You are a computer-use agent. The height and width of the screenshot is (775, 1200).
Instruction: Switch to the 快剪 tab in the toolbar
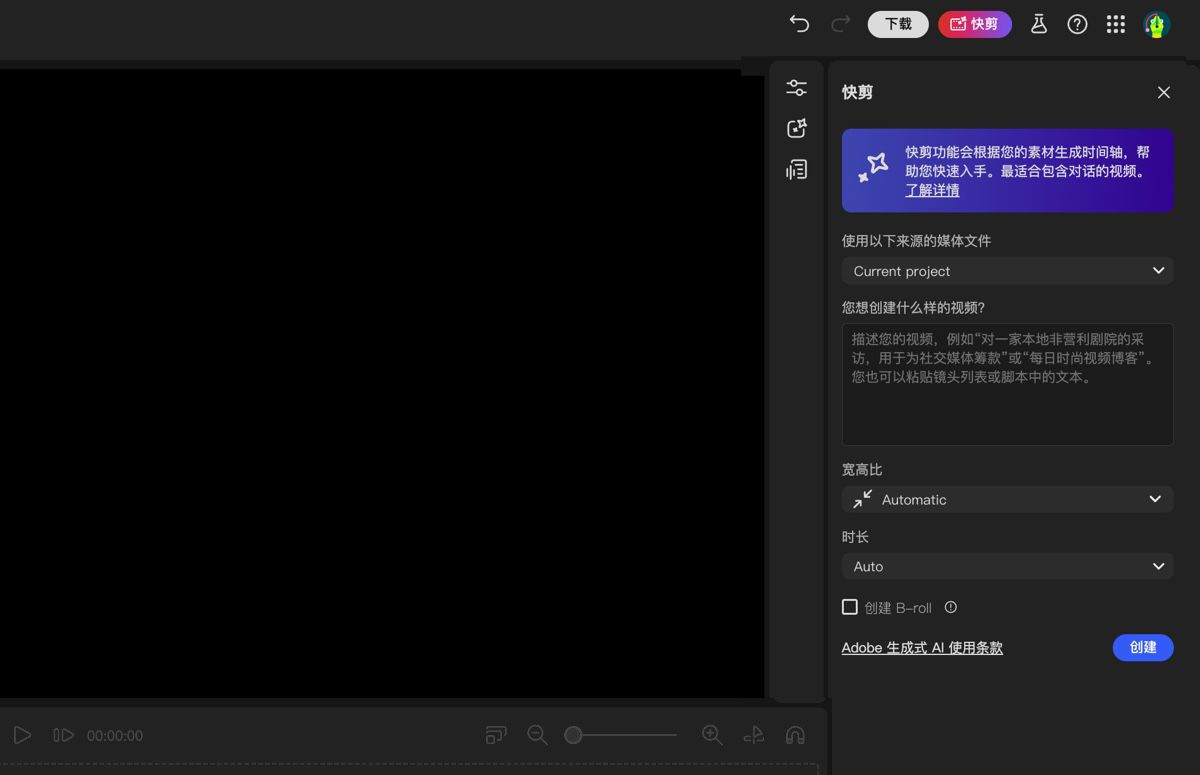point(974,24)
